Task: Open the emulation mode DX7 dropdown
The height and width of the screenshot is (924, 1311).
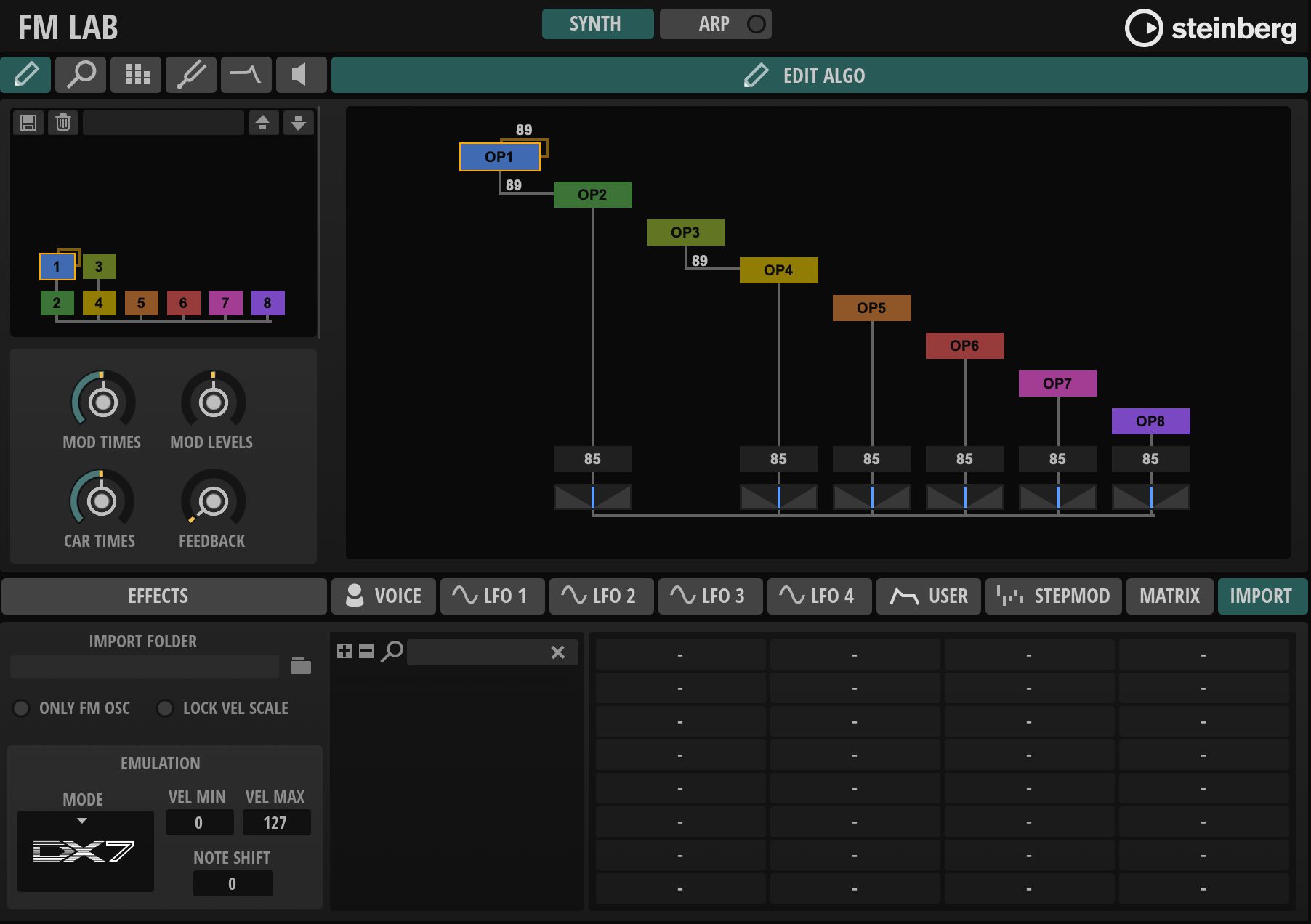Action: pyautogui.click(x=85, y=851)
